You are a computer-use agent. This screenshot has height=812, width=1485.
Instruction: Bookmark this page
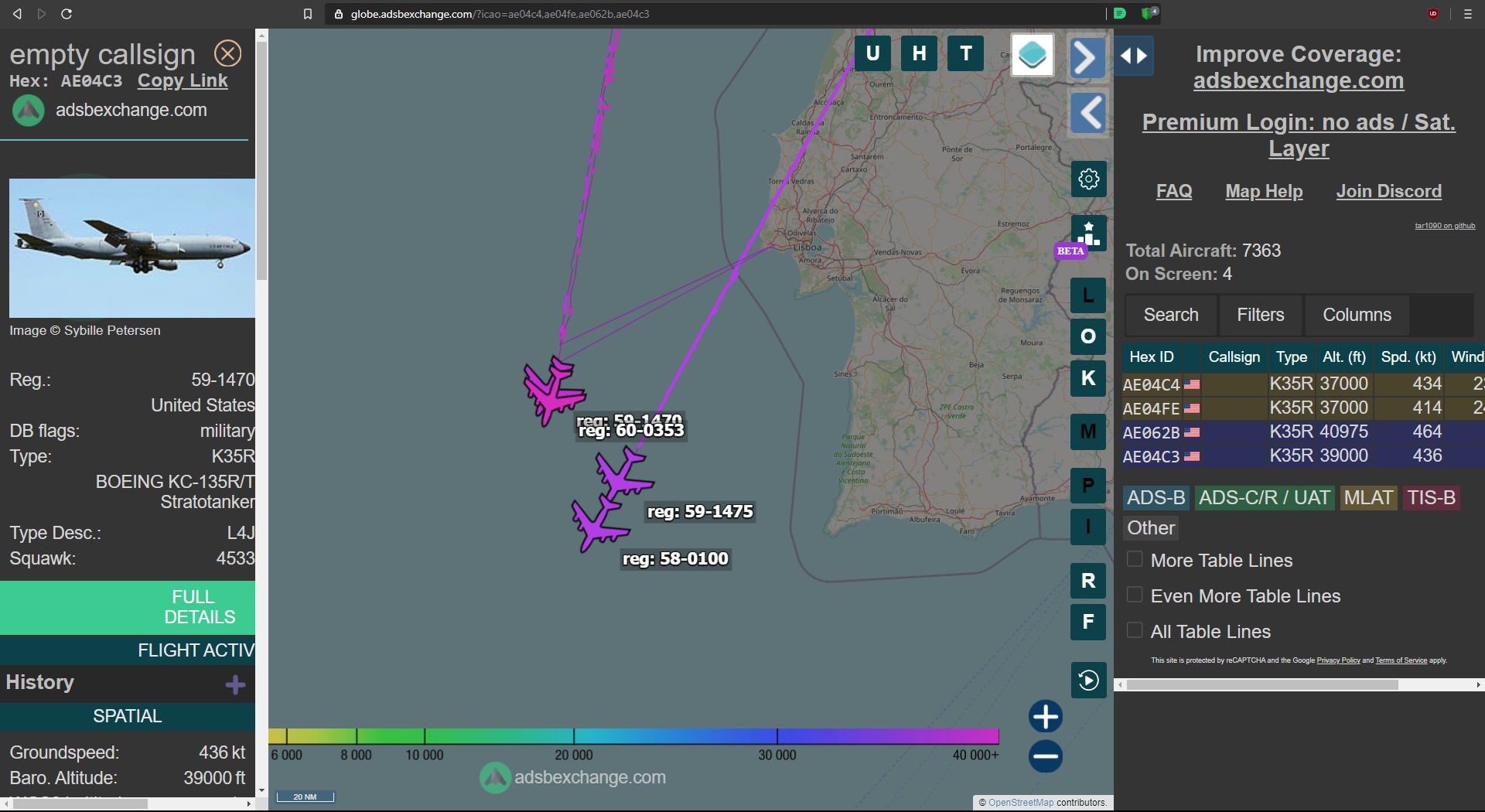pos(308,14)
